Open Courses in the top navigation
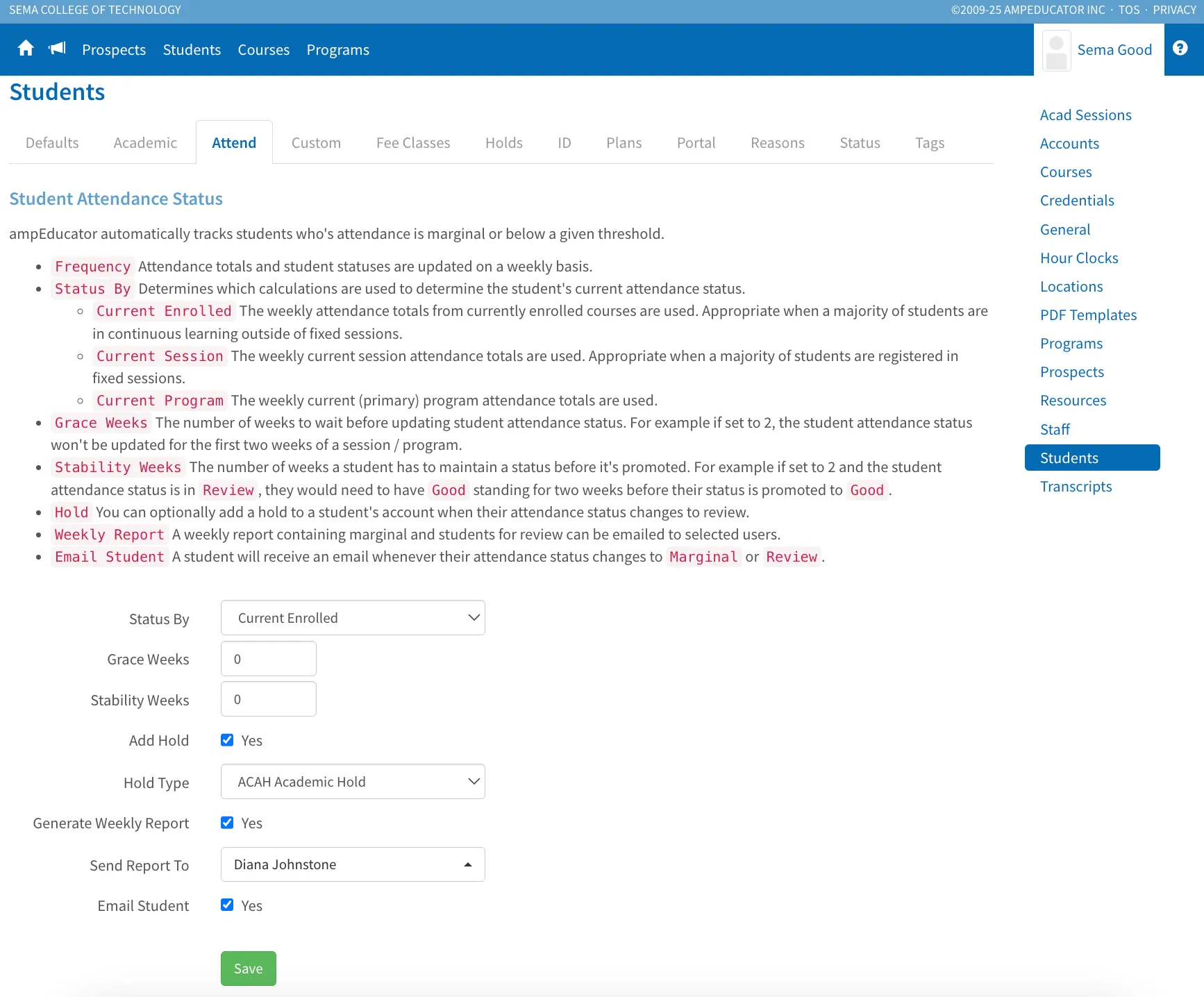Image resolution: width=1204 pixels, height=997 pixels. (264, 50)
